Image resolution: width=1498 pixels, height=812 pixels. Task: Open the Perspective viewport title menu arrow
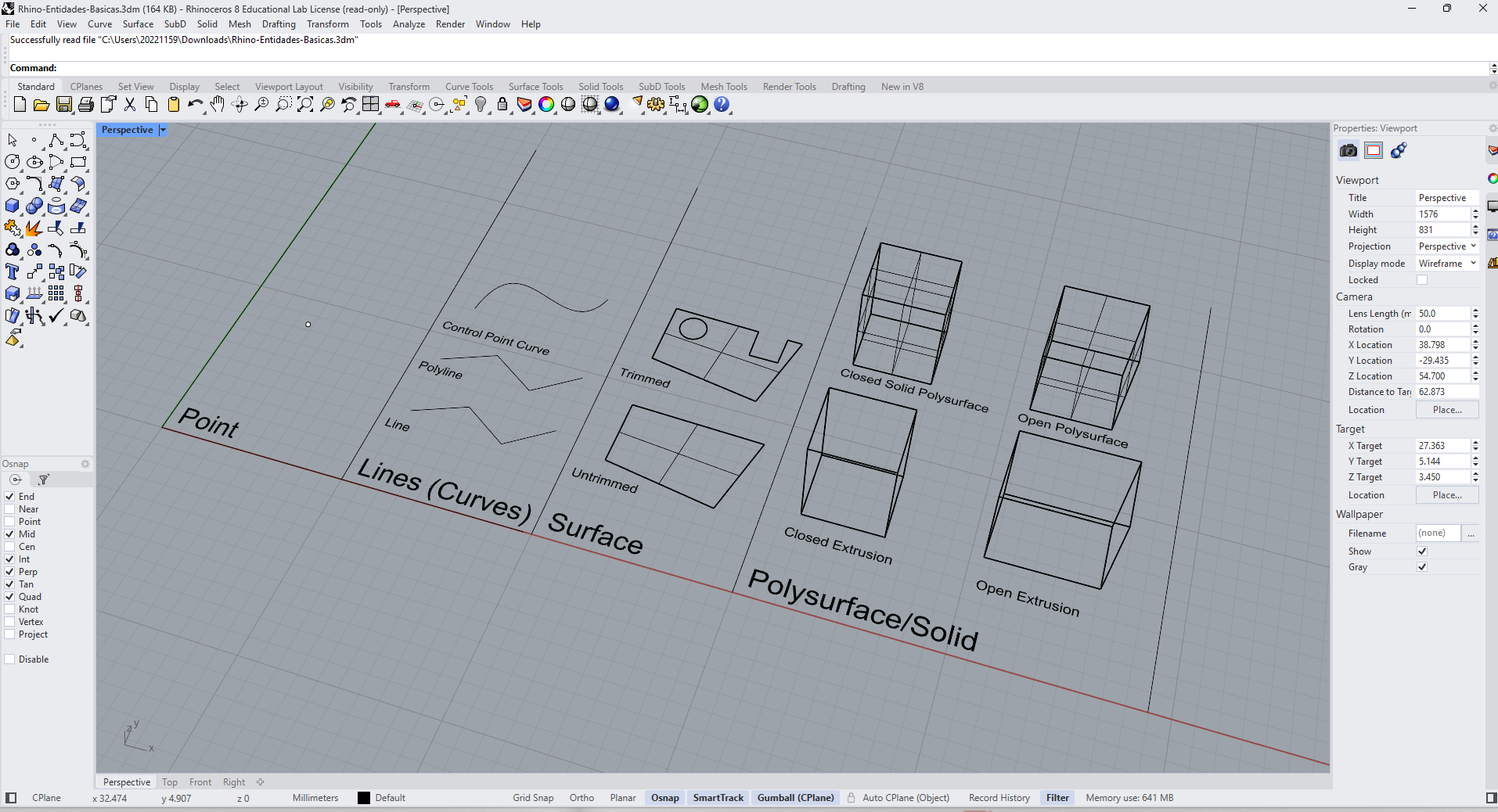coord(163,131)
